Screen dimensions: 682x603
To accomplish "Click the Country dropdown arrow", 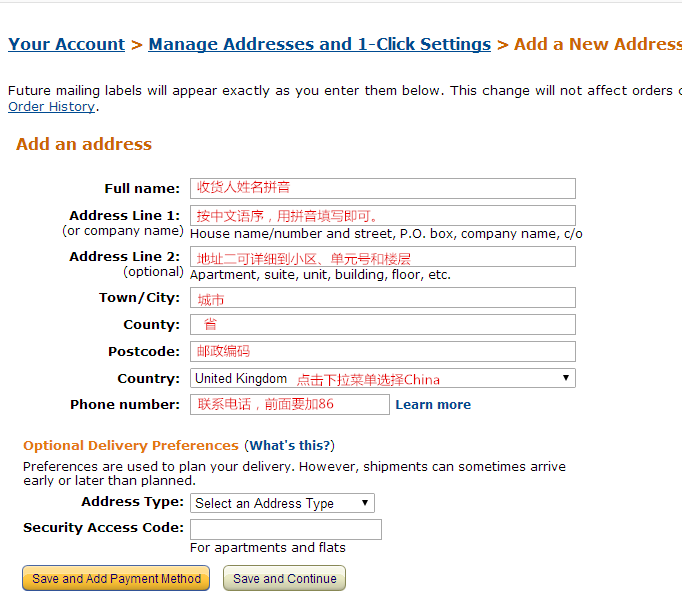I will (x=566, y=378).
